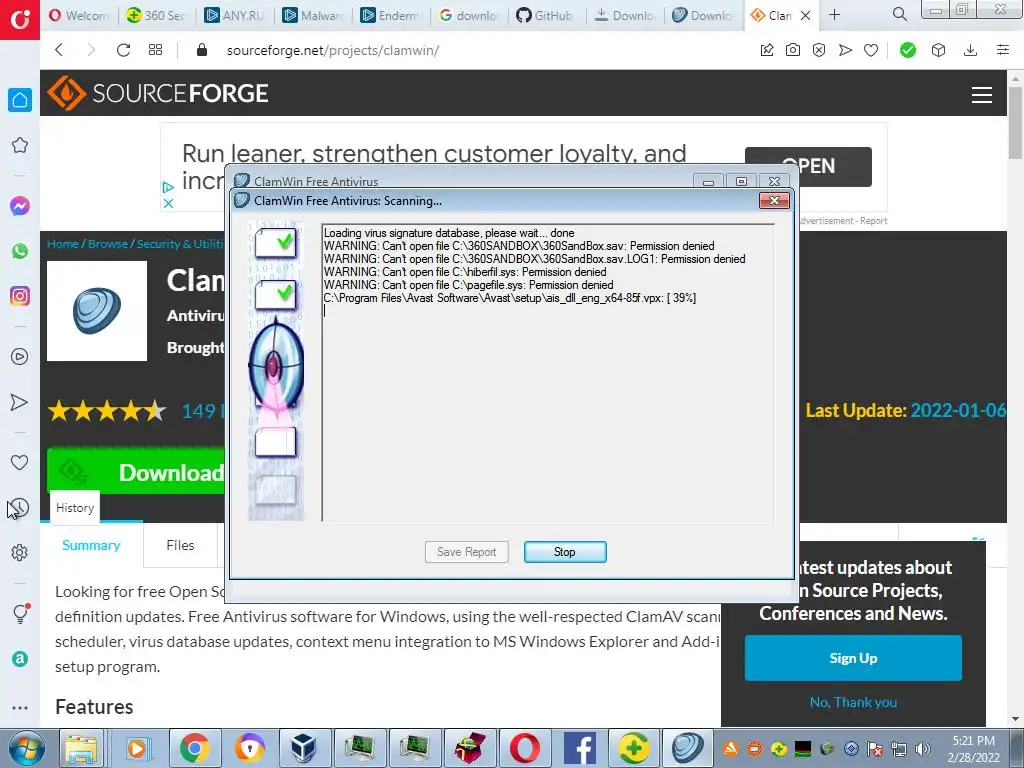Open sidebar heart pinboards icon
The width and height of the screenshot is (1024, 768).
[20, 462]
